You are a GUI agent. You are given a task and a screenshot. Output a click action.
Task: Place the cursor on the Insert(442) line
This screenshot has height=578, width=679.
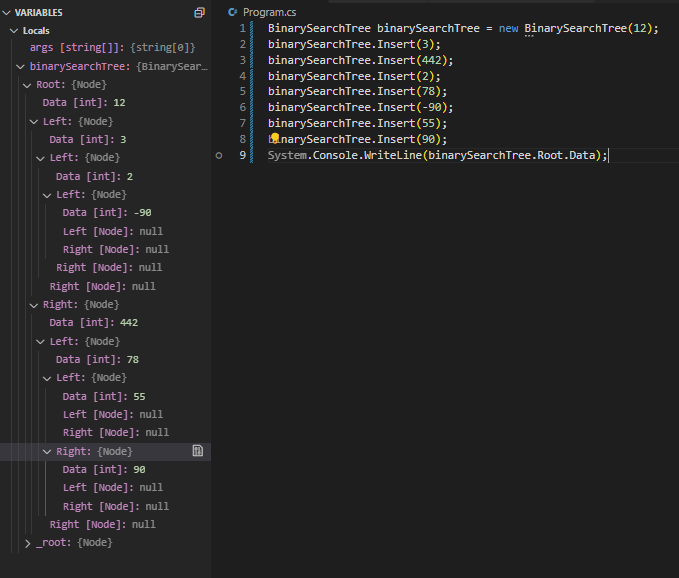click(360, 60)
